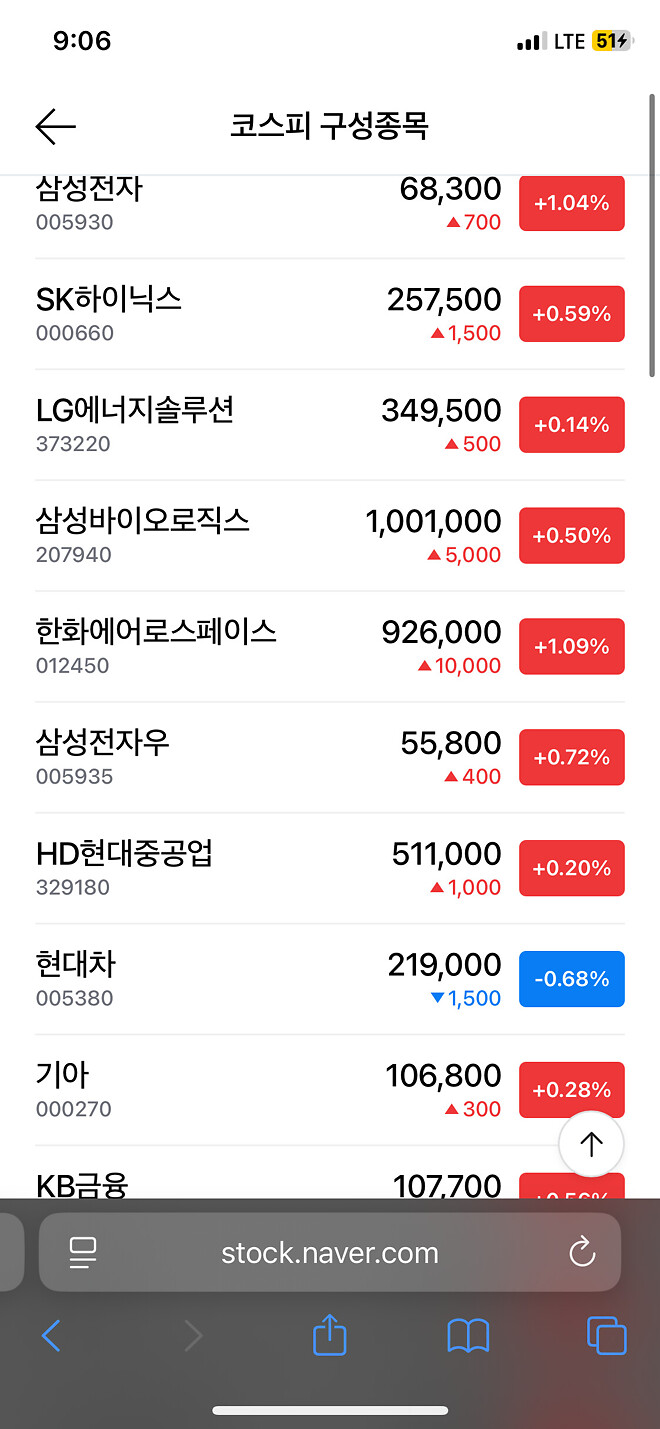
Task: Tap the address bar showing stock.naver.com
Action: coord(330,1251)
